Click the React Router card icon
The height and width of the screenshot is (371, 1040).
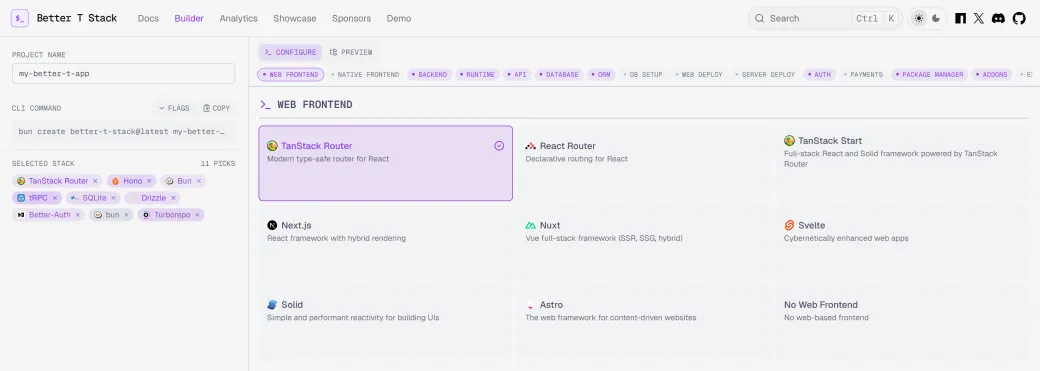pyautogui.click(x=531, y=146)
